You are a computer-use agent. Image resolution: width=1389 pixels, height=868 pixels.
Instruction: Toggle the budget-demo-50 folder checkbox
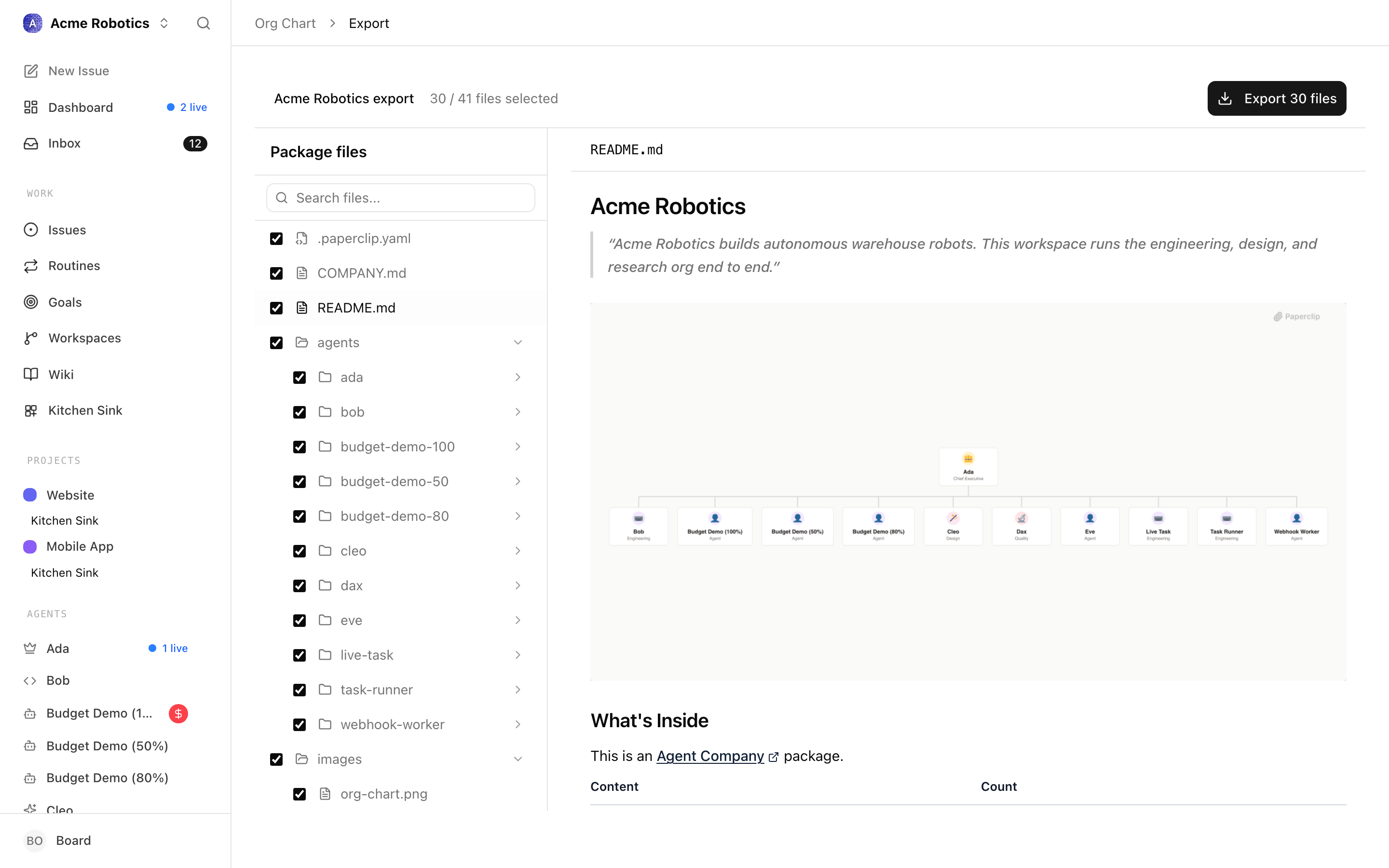click(x=300, y=482)
